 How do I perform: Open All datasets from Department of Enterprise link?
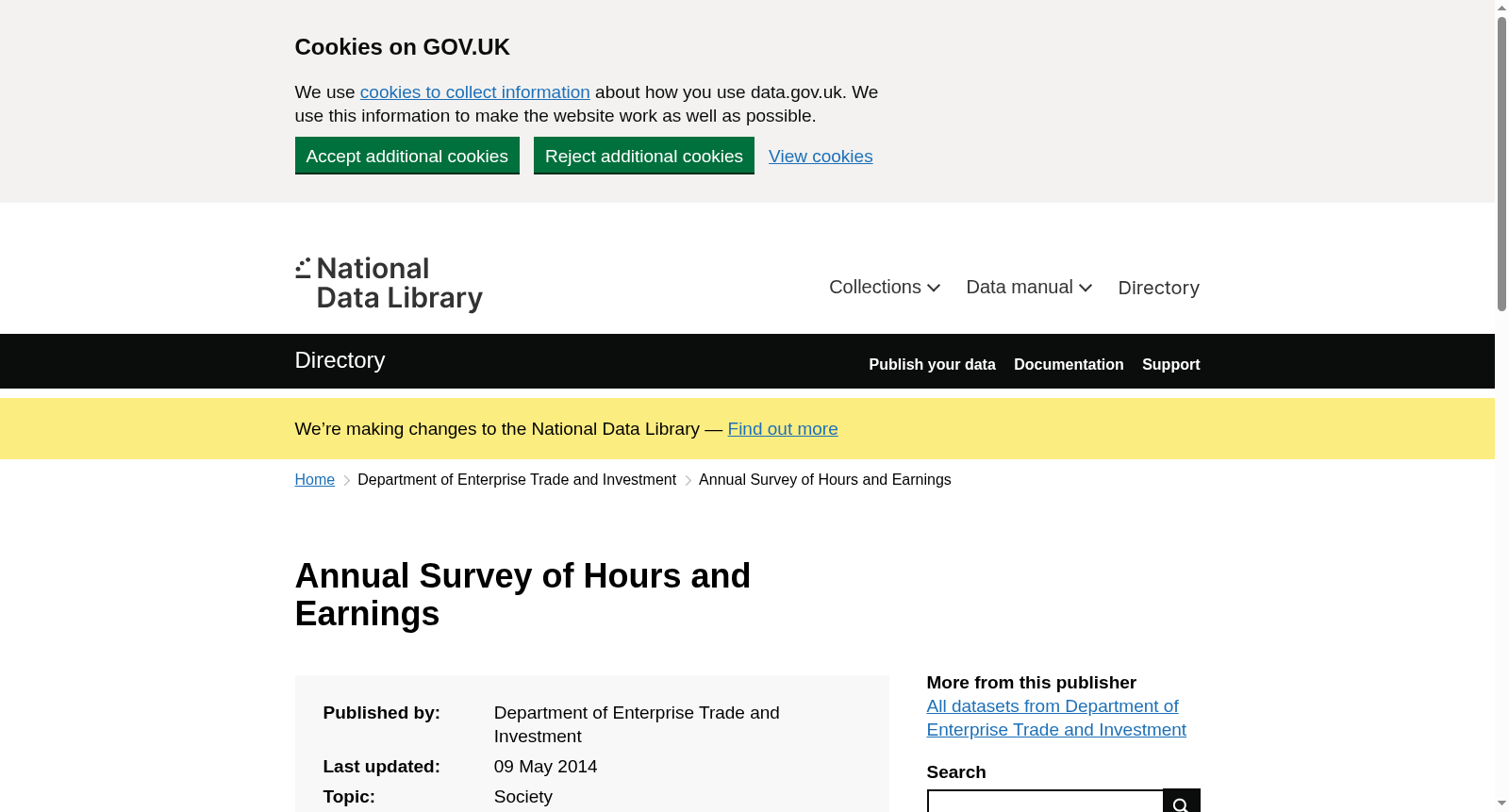coord(1056,718)
